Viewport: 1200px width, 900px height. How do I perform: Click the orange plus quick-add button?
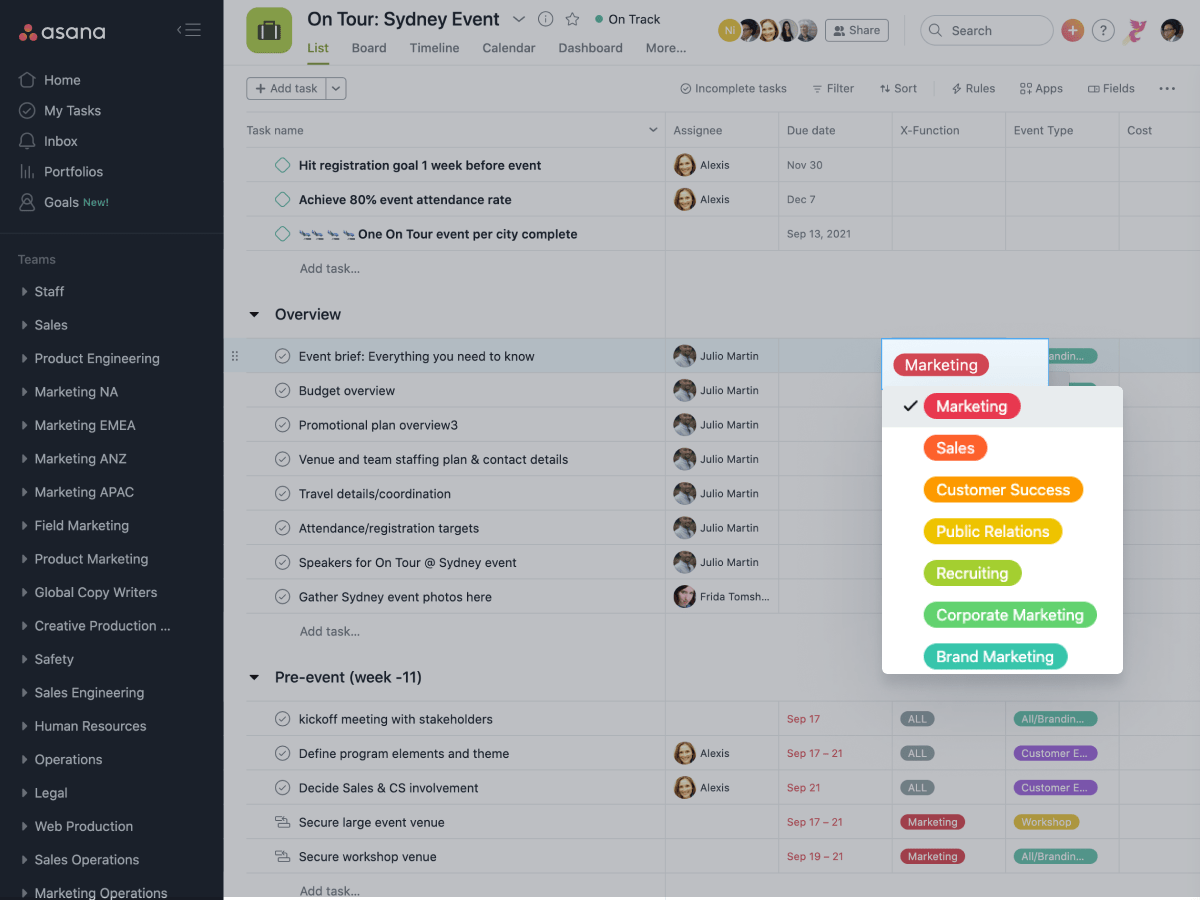pyautogui.click(x=1072, y=30)
